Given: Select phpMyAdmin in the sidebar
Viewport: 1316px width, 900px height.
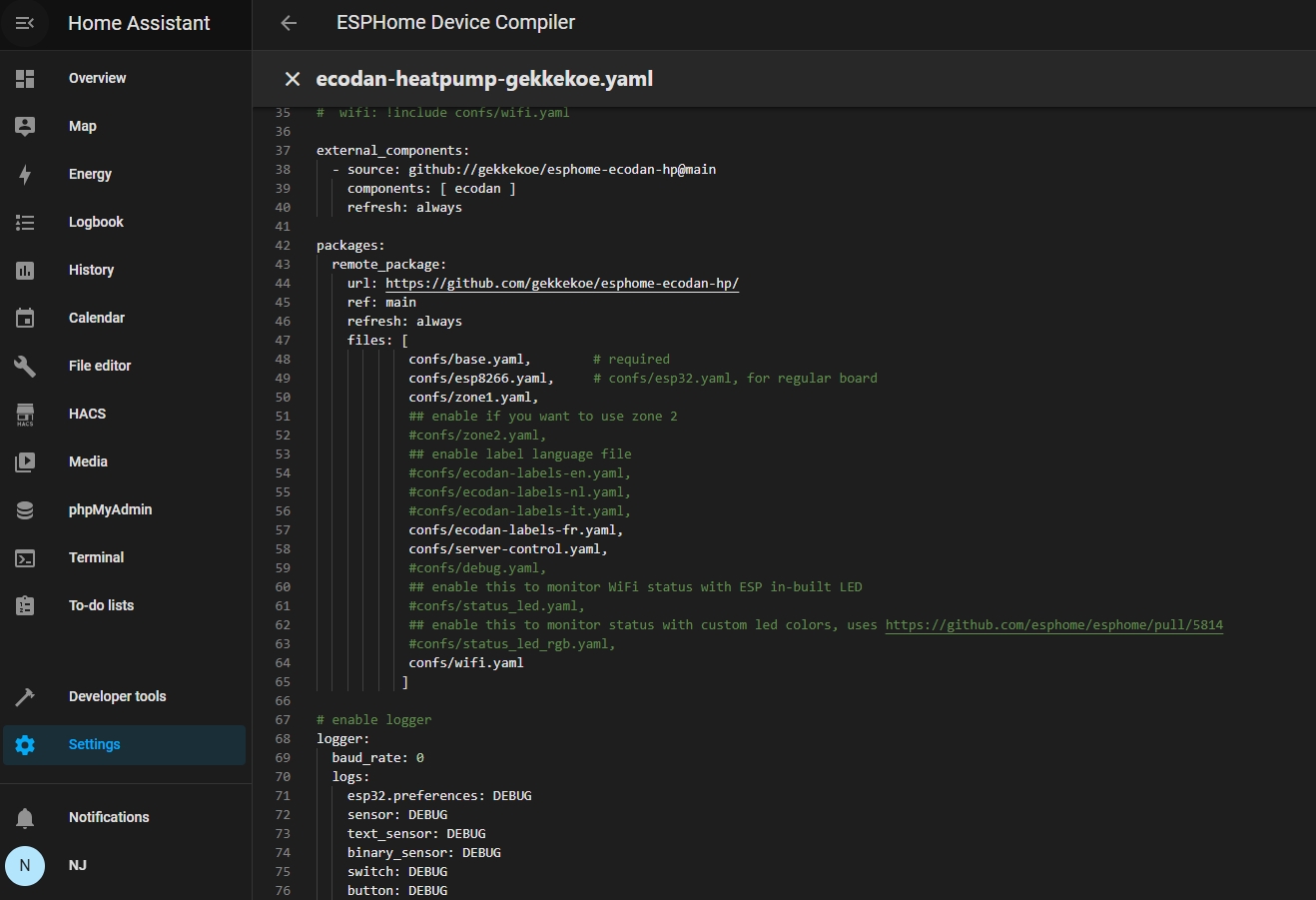Looking at the screenshot, I should click(110, 509).
